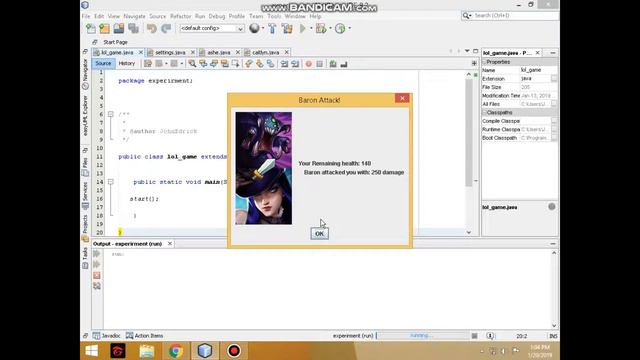Open the default config combo box
This screenshot has width=640, height=360.
(212, 29)
